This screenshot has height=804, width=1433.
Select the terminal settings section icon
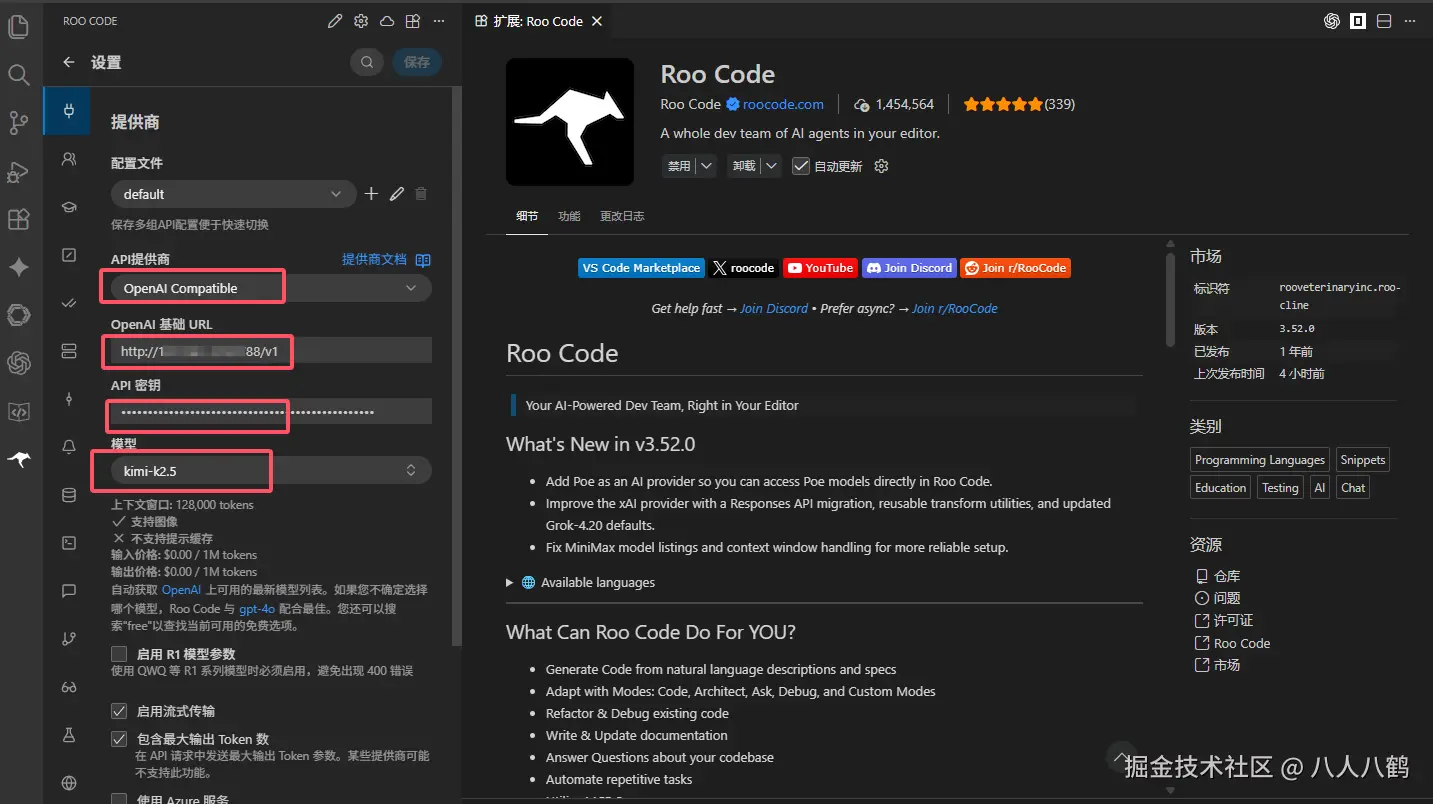69,543
